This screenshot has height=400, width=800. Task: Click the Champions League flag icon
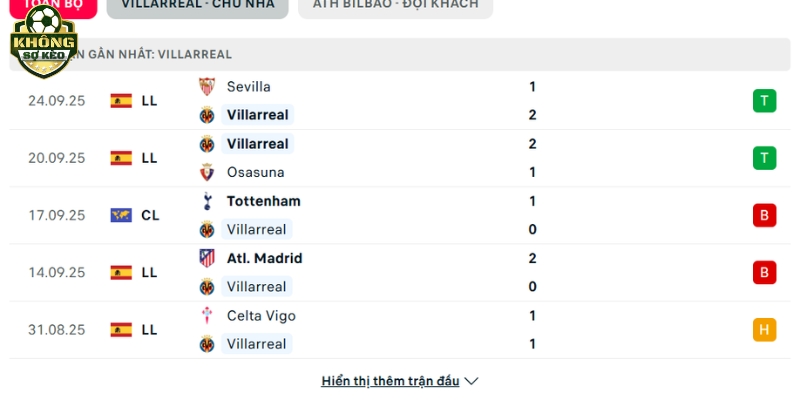point(121,215)
